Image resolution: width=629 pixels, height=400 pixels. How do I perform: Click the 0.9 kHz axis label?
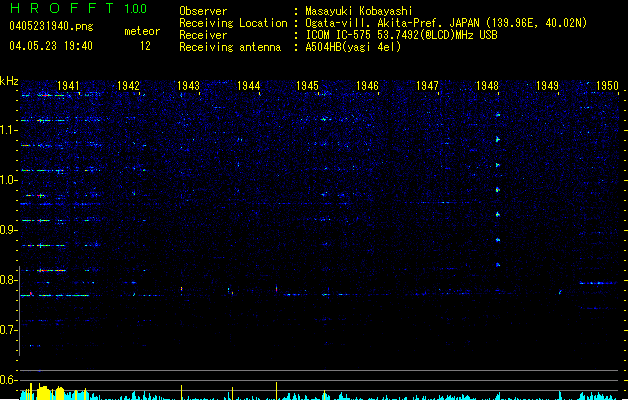click(x=9, y=230)
